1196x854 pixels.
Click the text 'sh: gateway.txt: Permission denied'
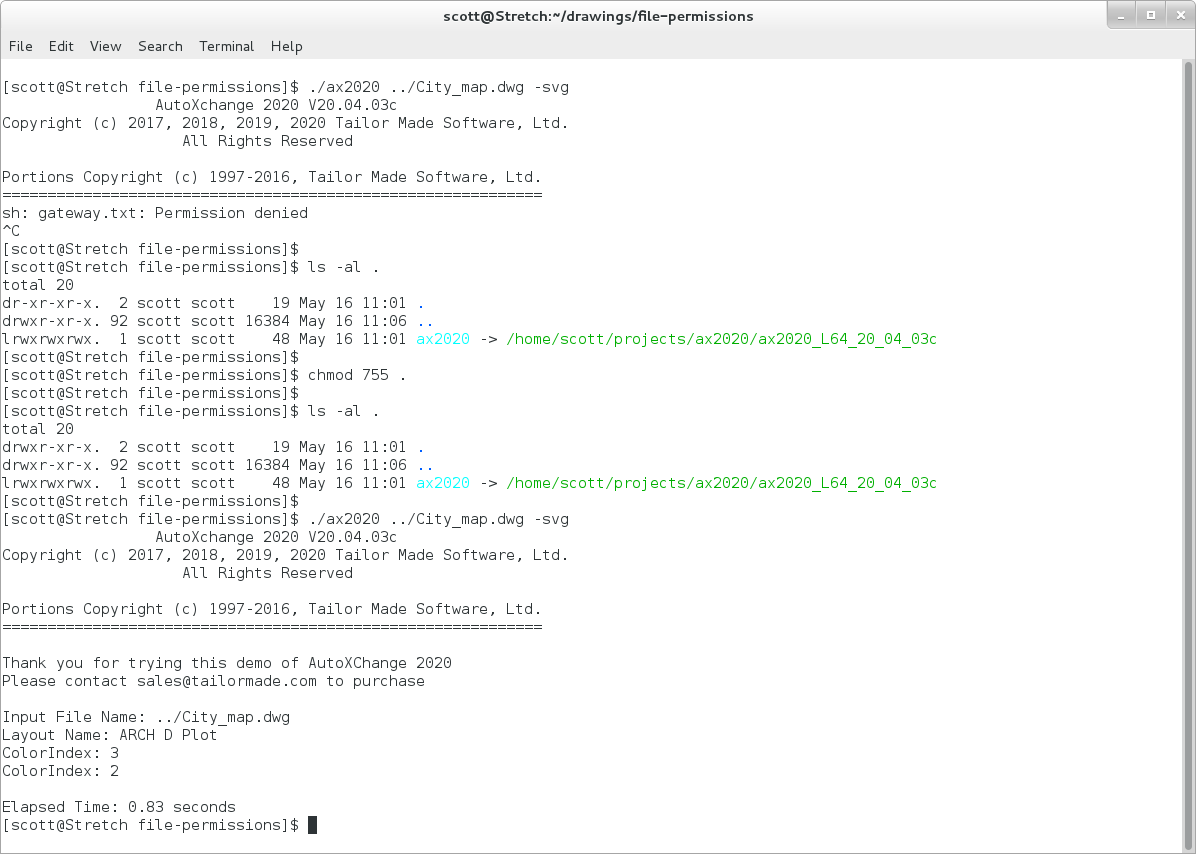(x=155, y=214)
